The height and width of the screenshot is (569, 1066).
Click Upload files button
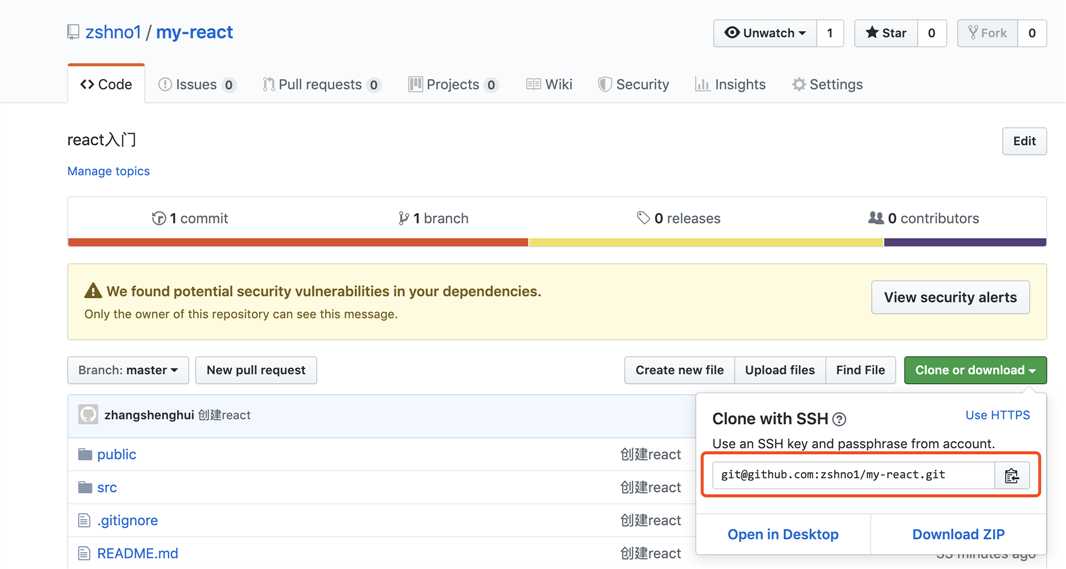(780, 370)
